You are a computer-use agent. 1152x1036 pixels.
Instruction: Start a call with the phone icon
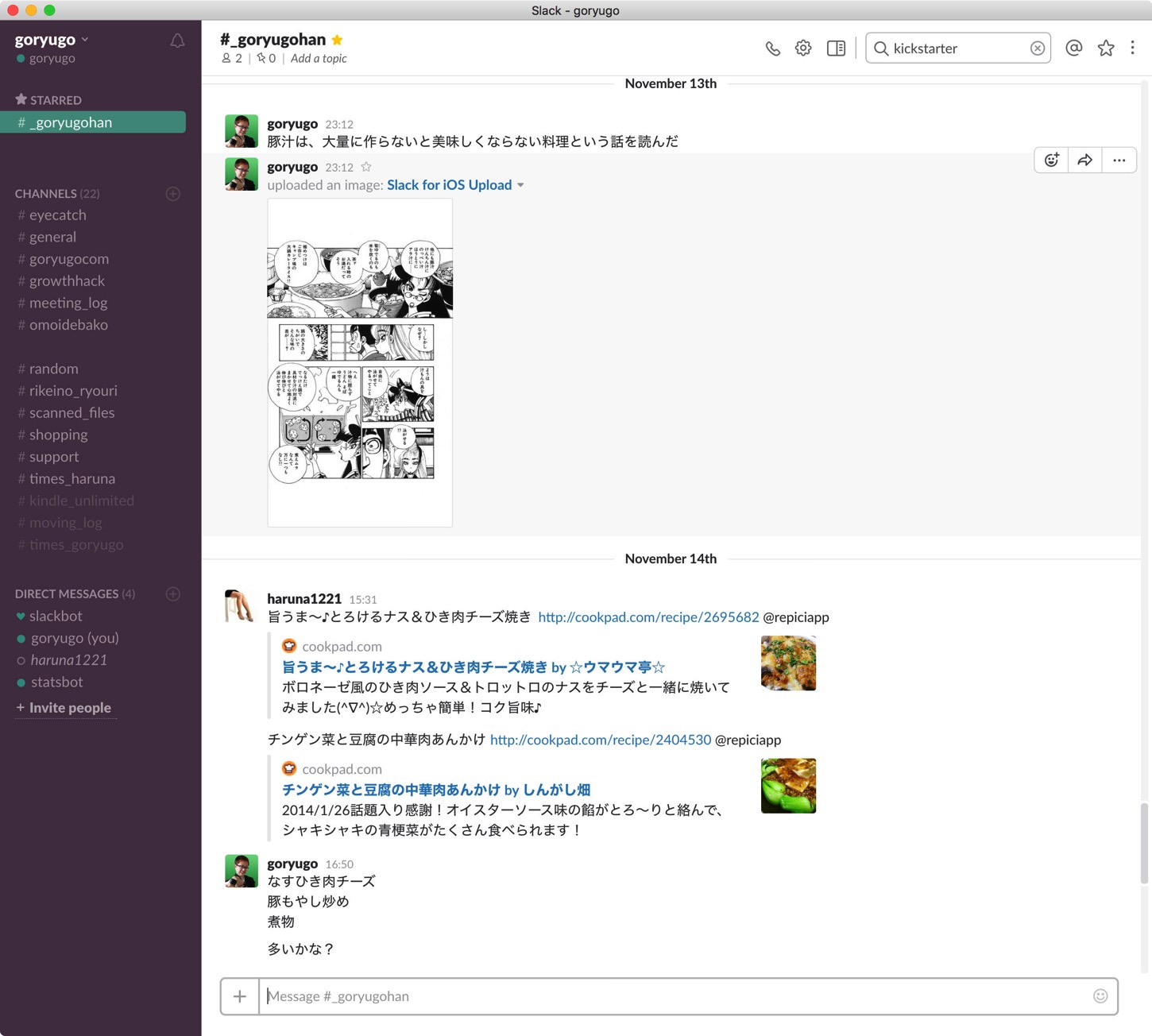click(x=772, y=48)
